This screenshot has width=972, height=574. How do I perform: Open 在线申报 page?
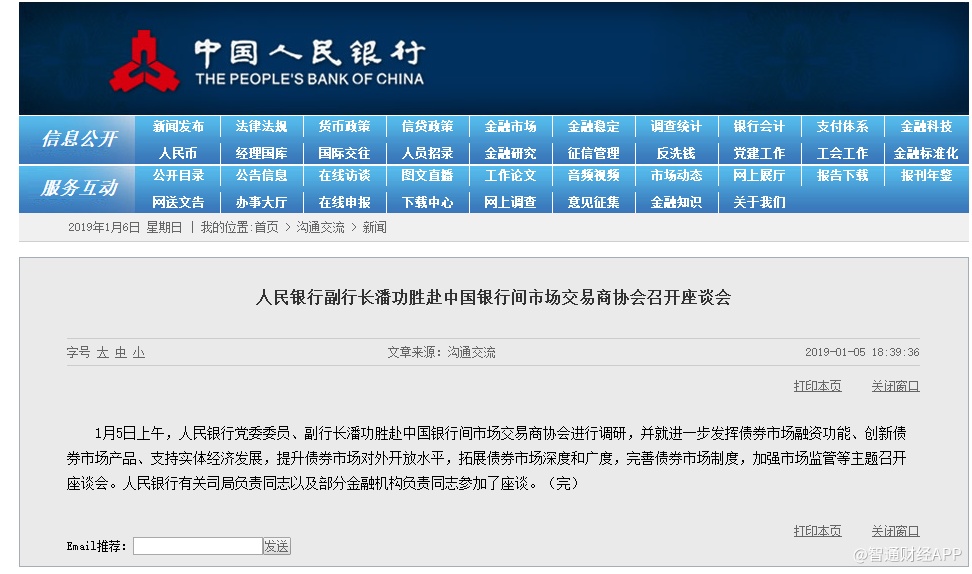tap(344, 202)
